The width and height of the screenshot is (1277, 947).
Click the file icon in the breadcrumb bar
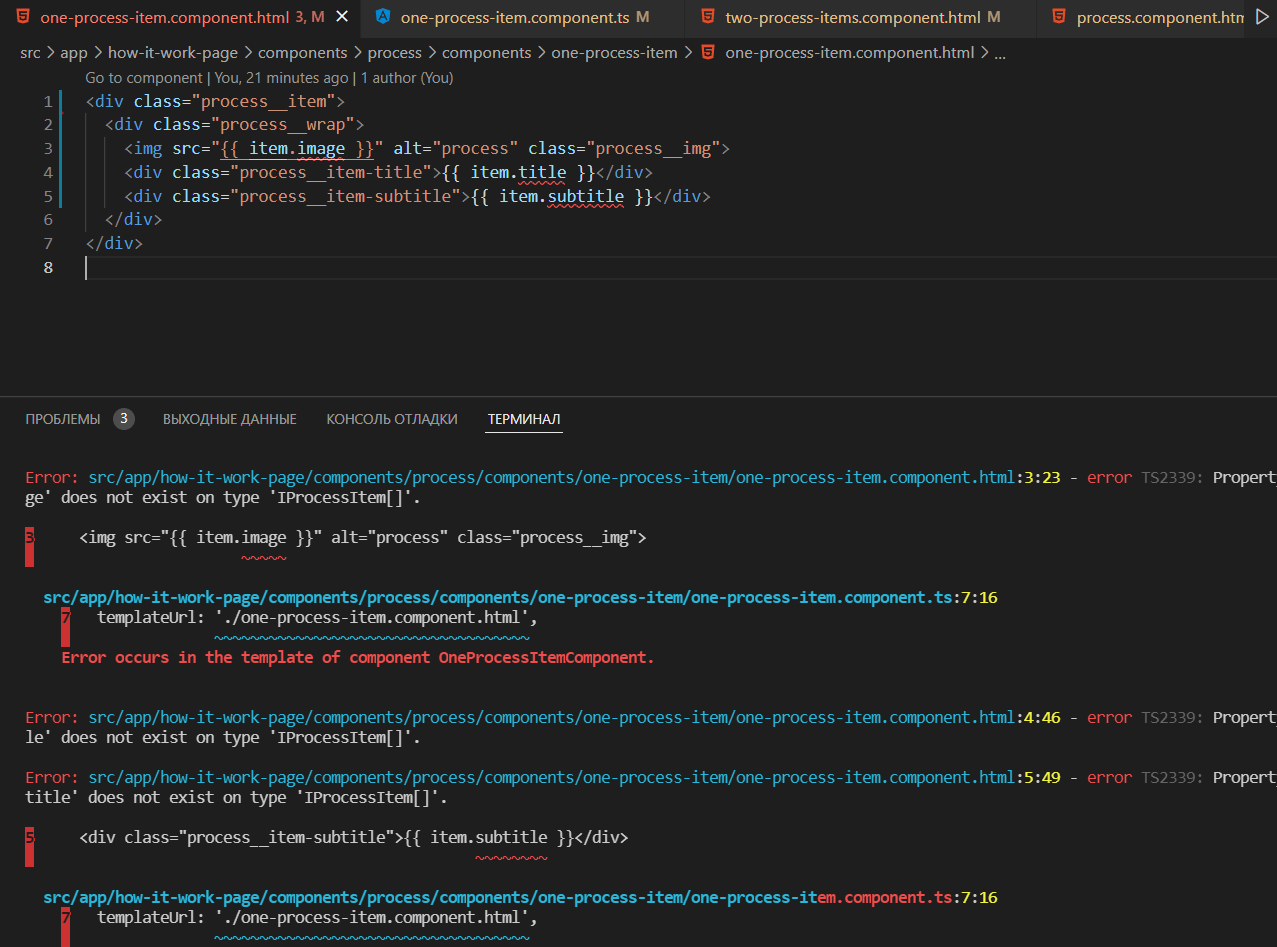click(708, 52)
